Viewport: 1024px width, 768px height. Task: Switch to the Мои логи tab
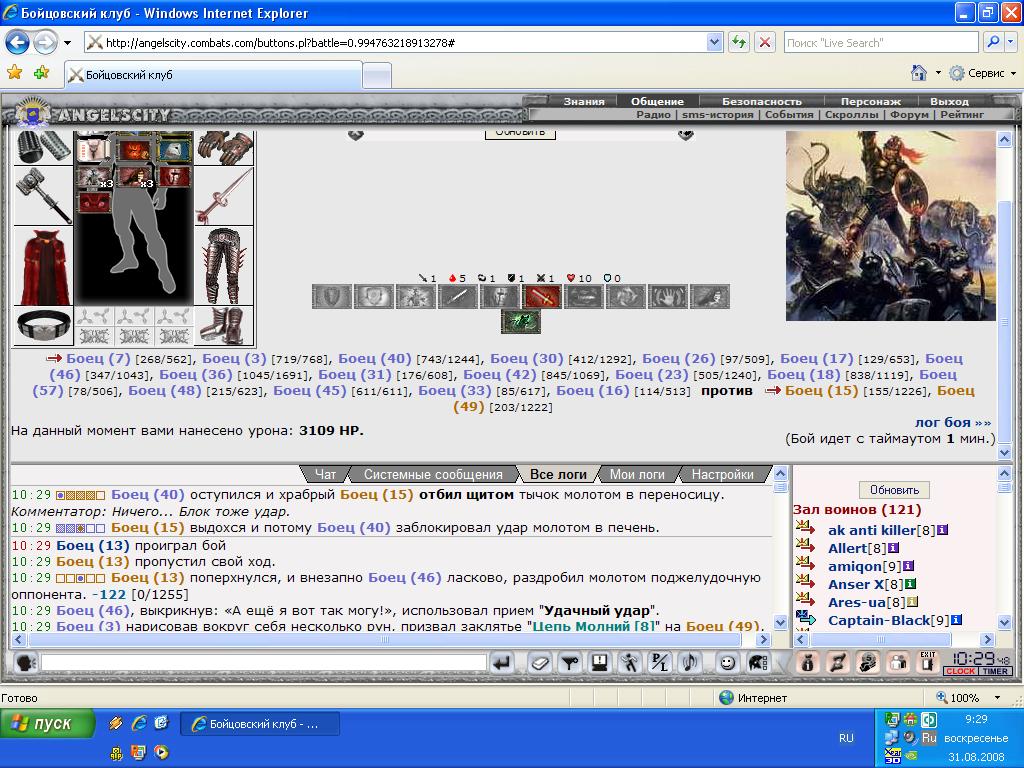[637, 475]
